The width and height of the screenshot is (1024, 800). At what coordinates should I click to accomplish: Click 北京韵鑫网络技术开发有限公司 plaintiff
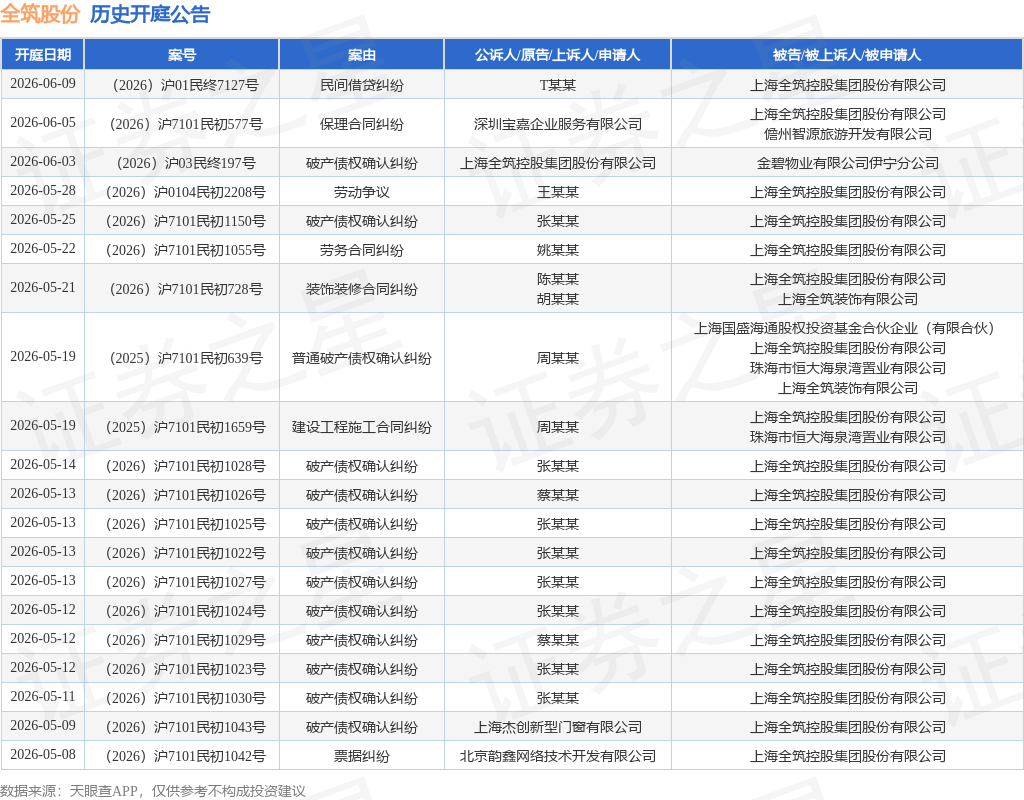click(558, 756)
